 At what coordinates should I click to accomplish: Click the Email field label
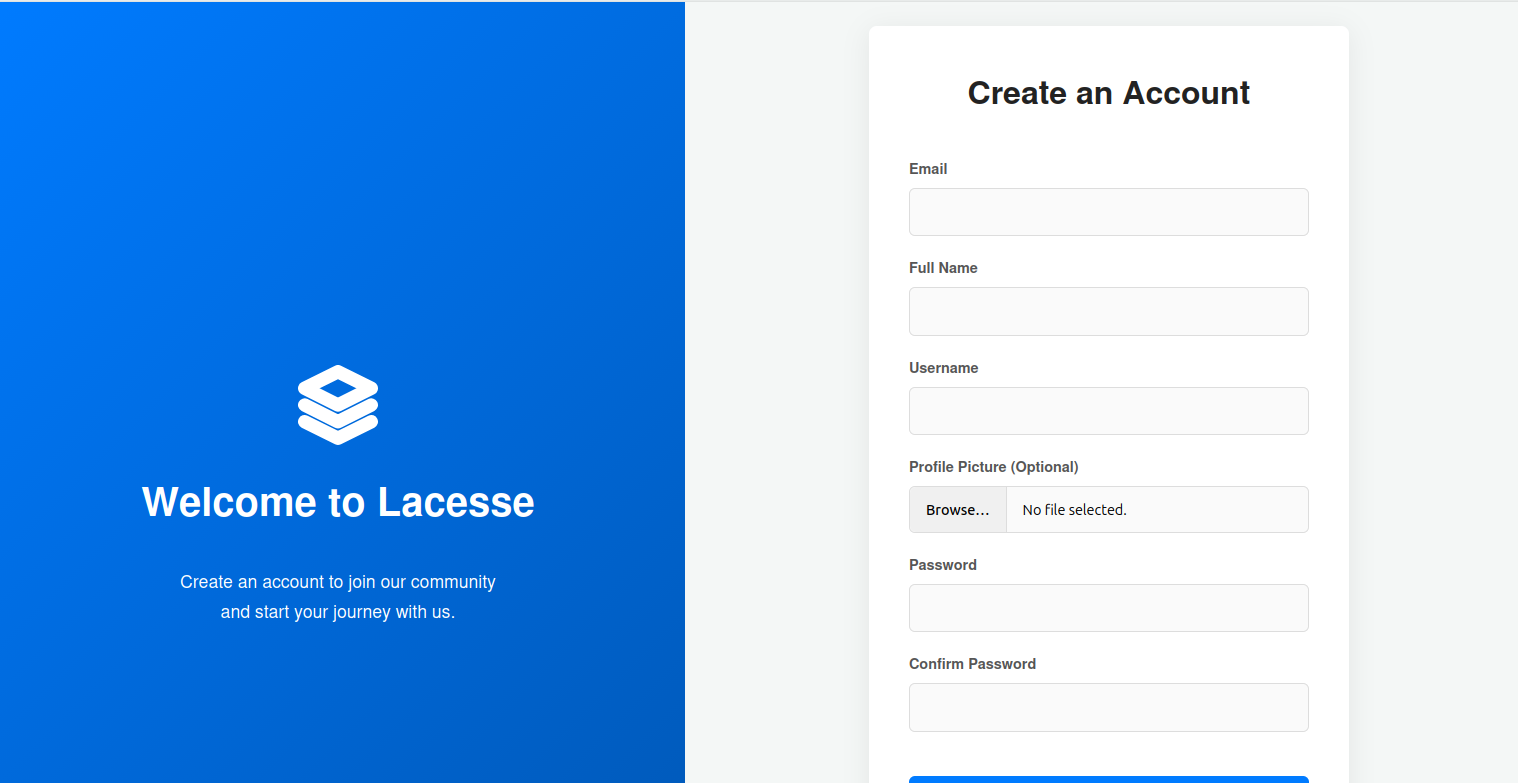coord(928,169)
